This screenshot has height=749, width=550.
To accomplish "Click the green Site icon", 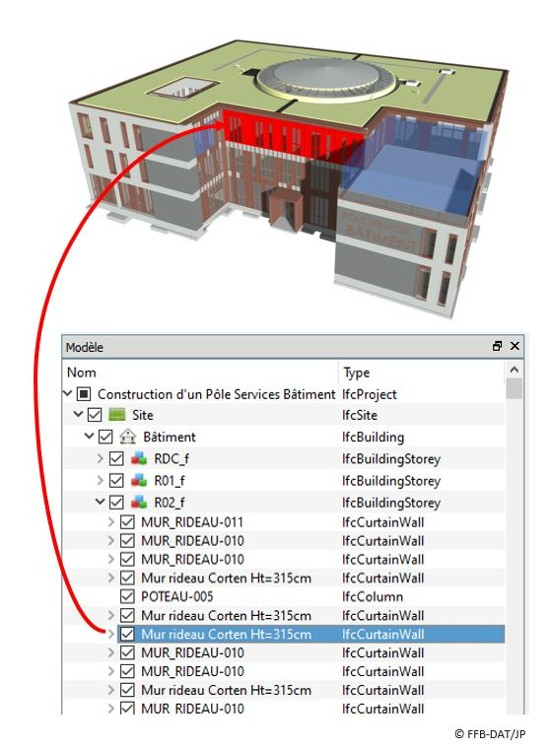I will 117,415.
